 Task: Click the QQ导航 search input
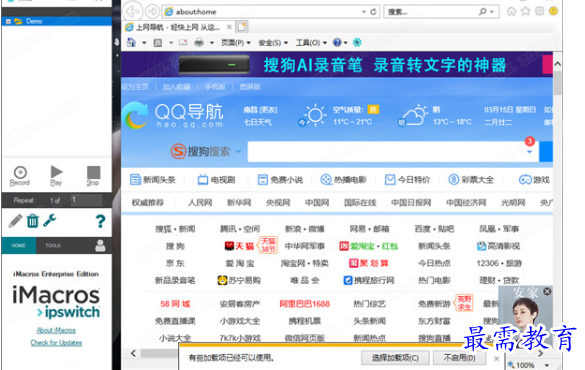392,151
